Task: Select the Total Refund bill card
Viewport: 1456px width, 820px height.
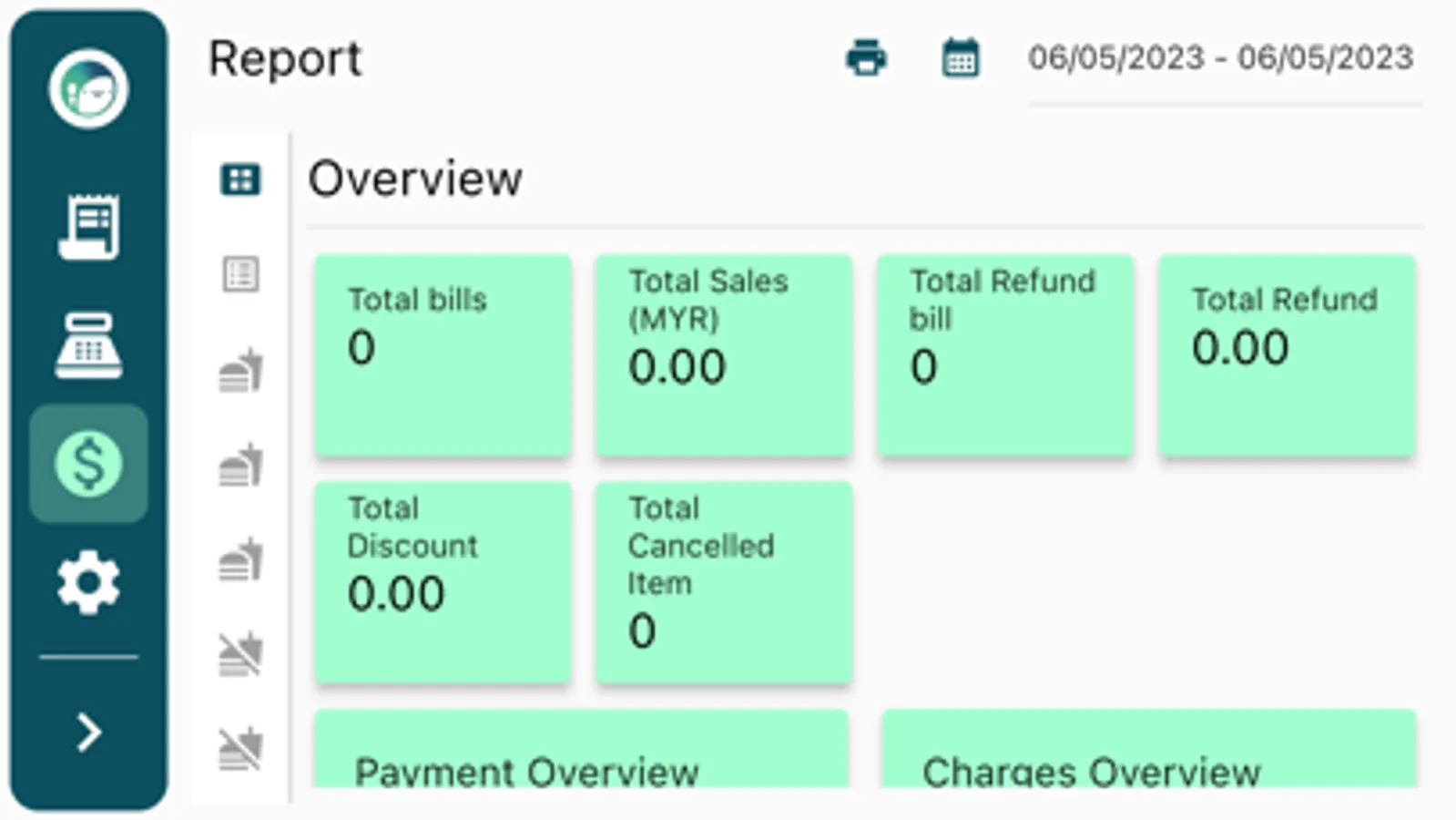Action: point(1004,355)
